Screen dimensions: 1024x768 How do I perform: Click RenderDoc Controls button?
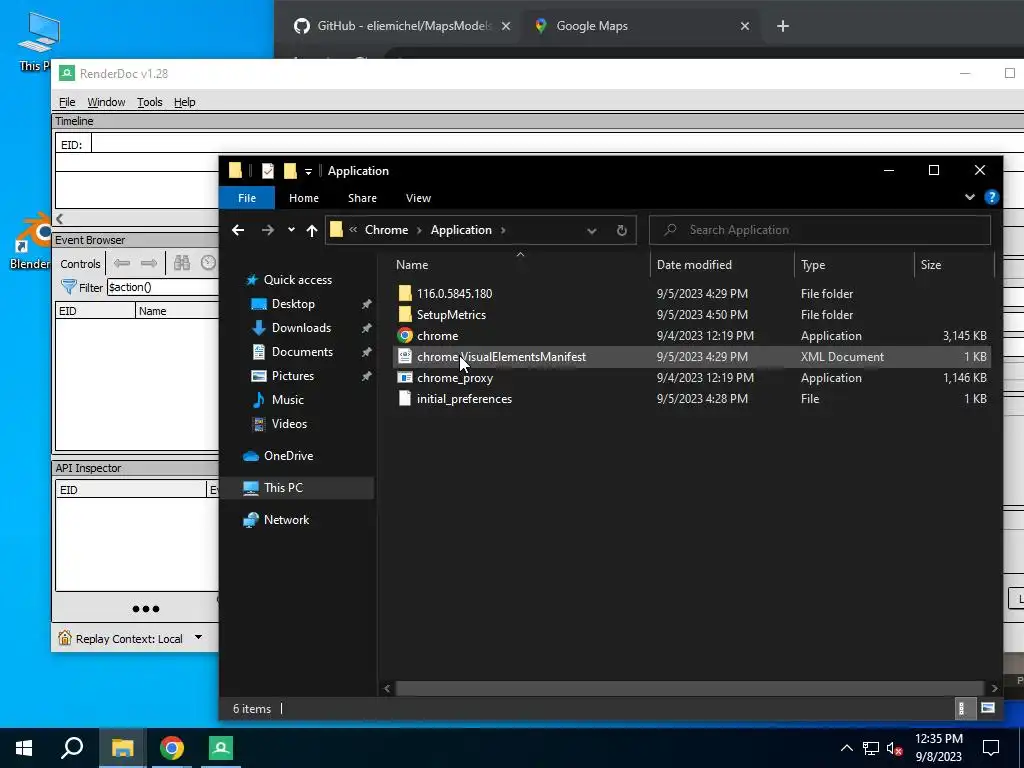point(80,264)
